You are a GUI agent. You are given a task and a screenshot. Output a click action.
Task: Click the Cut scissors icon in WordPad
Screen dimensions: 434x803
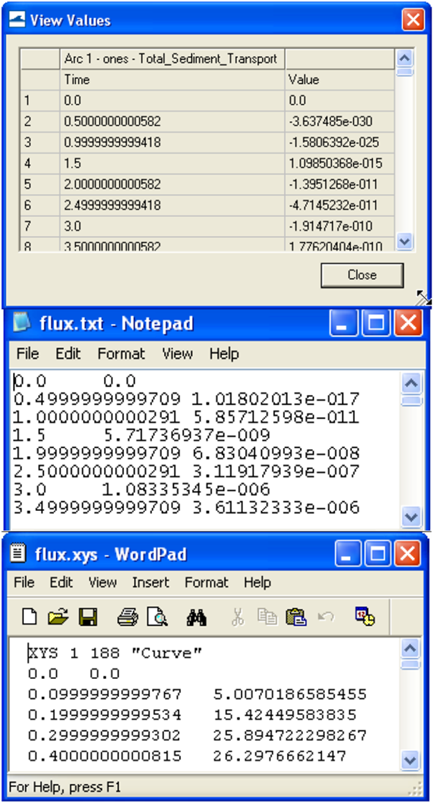(x=237, y=616)
